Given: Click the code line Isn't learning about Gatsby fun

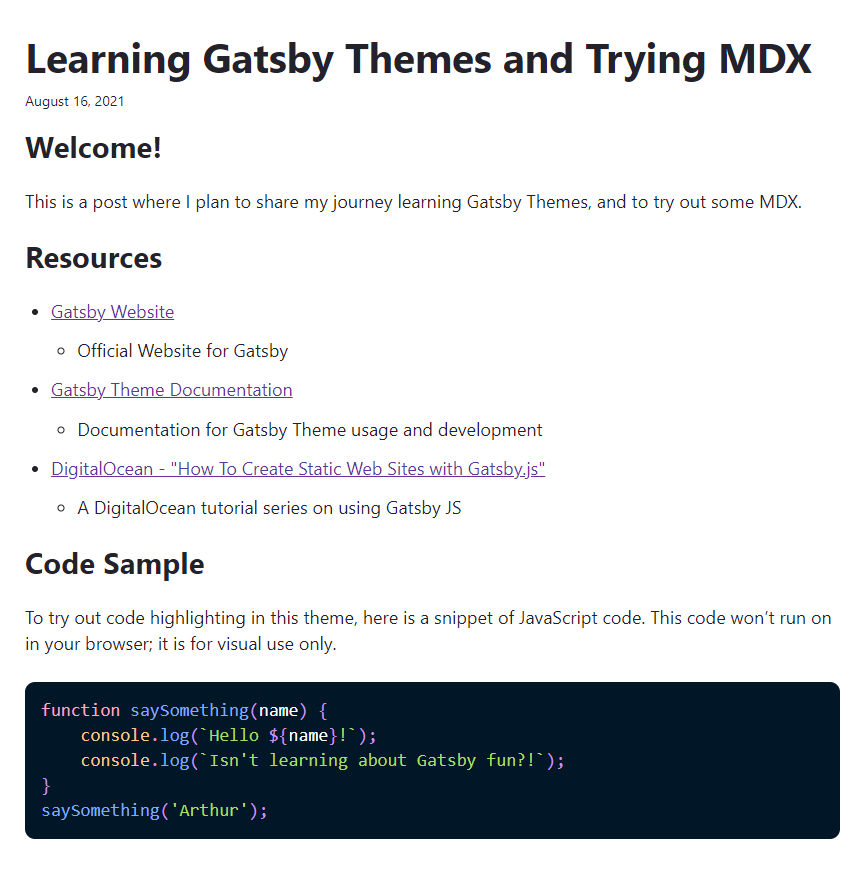Looking at the screenshot, I should click(323, 761).
